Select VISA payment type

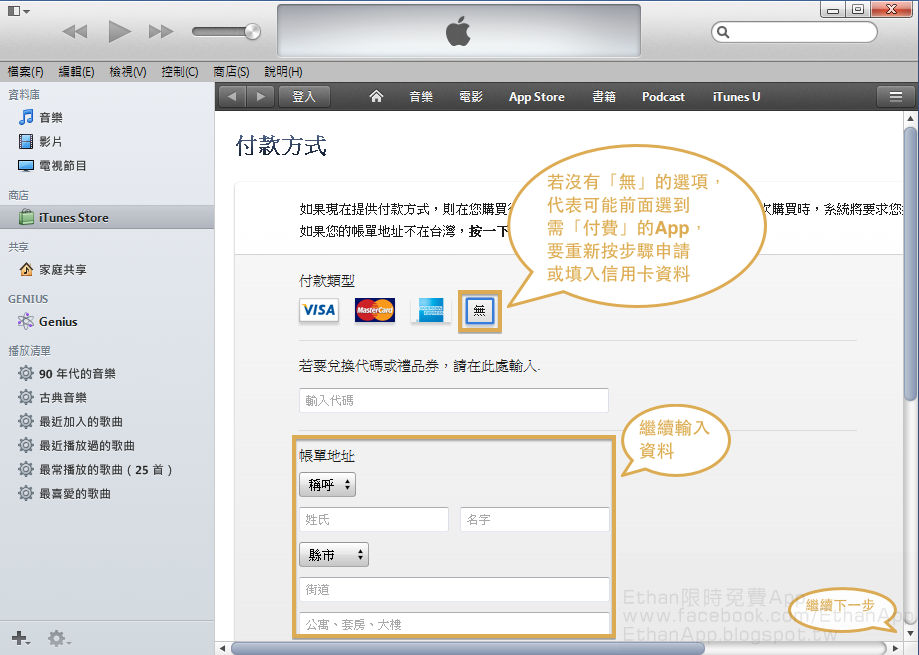319,310
